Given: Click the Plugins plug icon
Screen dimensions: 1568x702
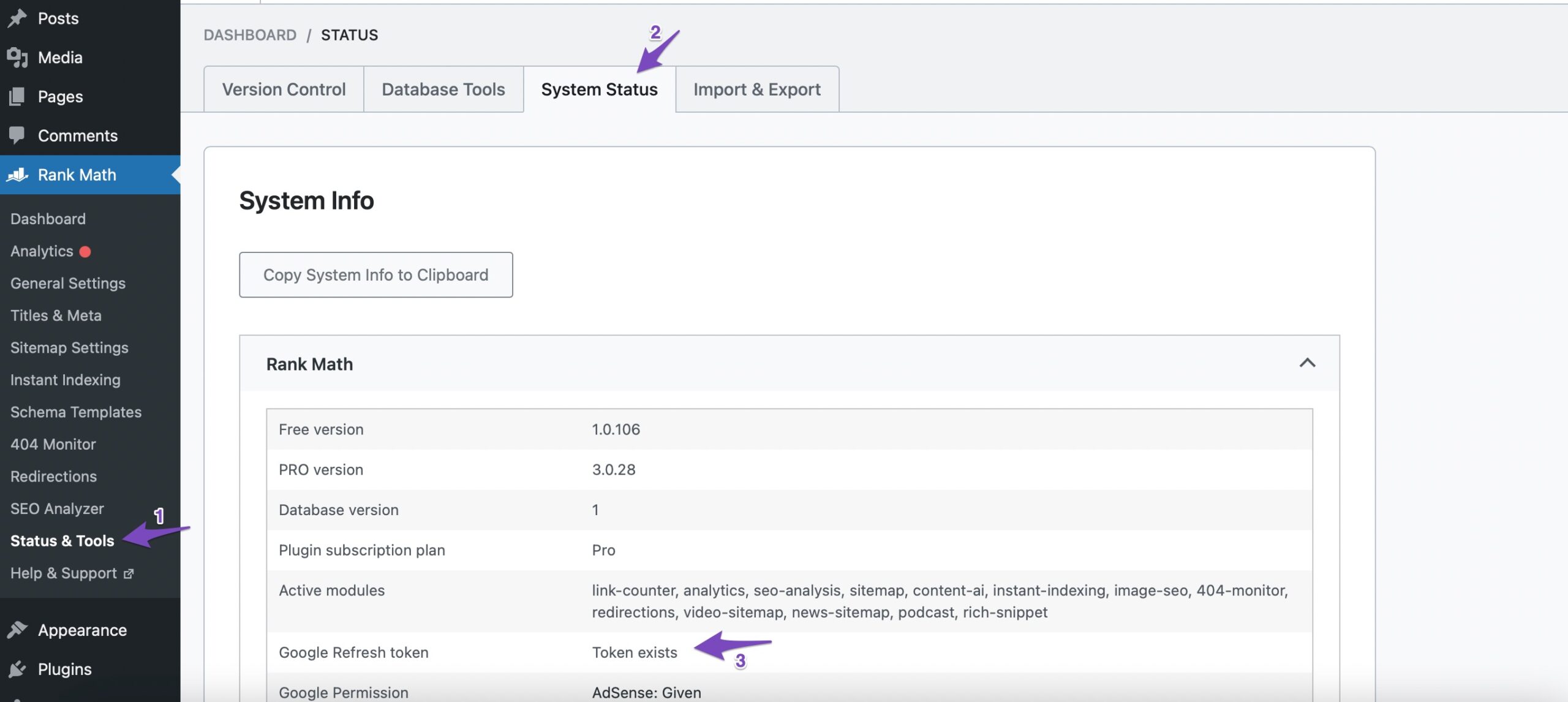Looking at the screenshot, I should pos(17,669).
